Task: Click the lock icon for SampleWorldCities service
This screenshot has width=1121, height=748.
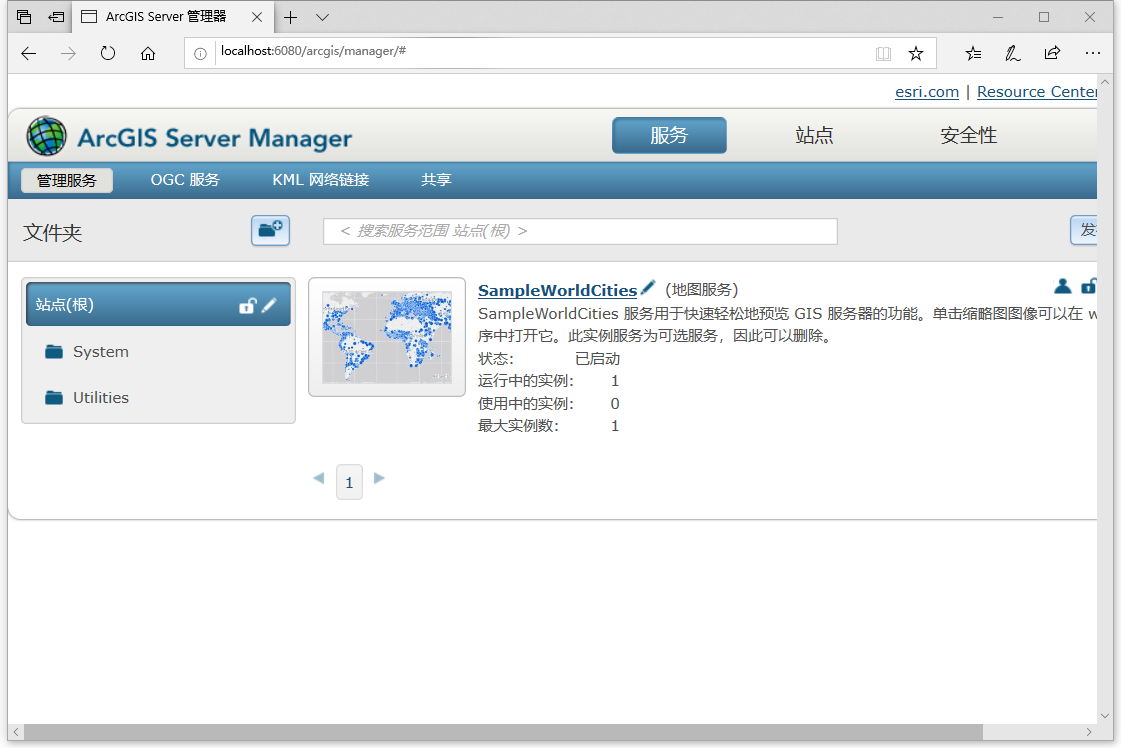Action: coord(1089,286)
